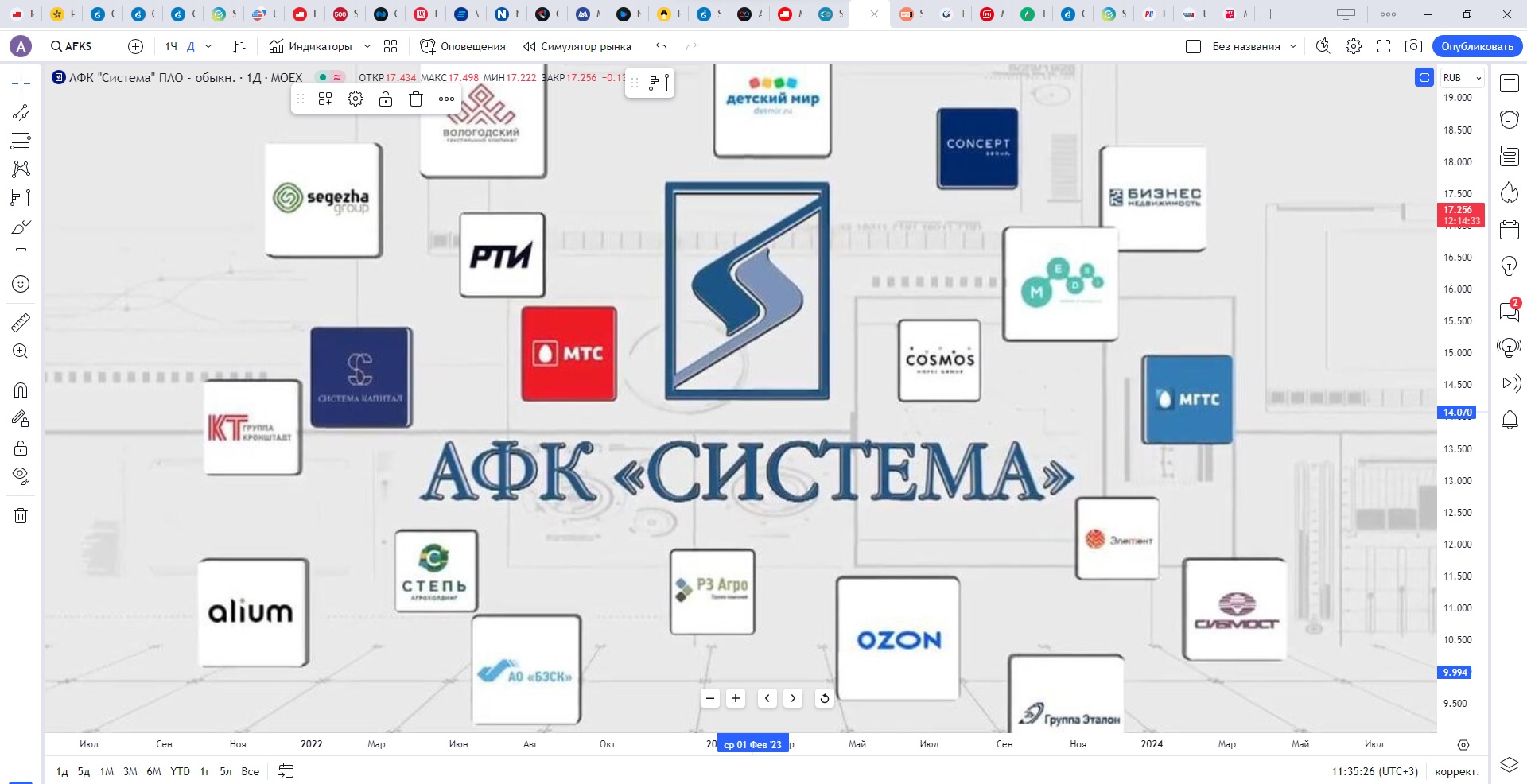Toggle fullscreen mode
1527x784 pixels.
1384,46
